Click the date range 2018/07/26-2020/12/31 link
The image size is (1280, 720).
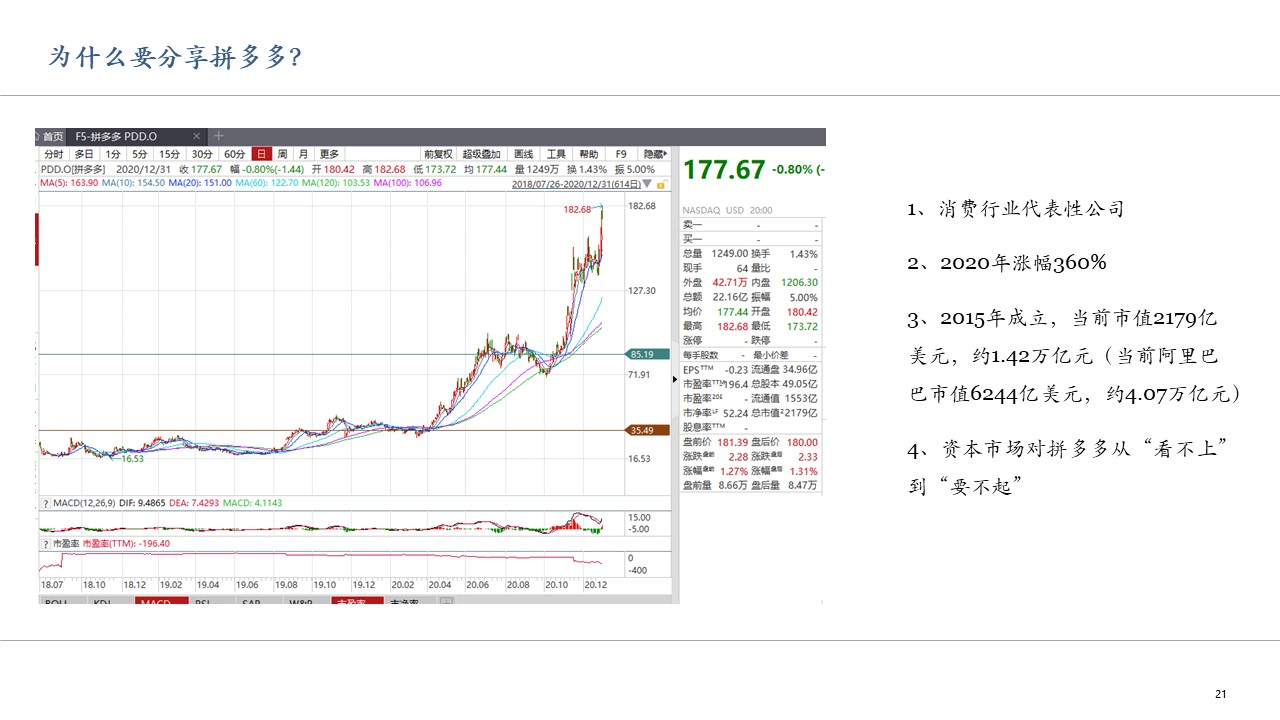tap(575, 184)
